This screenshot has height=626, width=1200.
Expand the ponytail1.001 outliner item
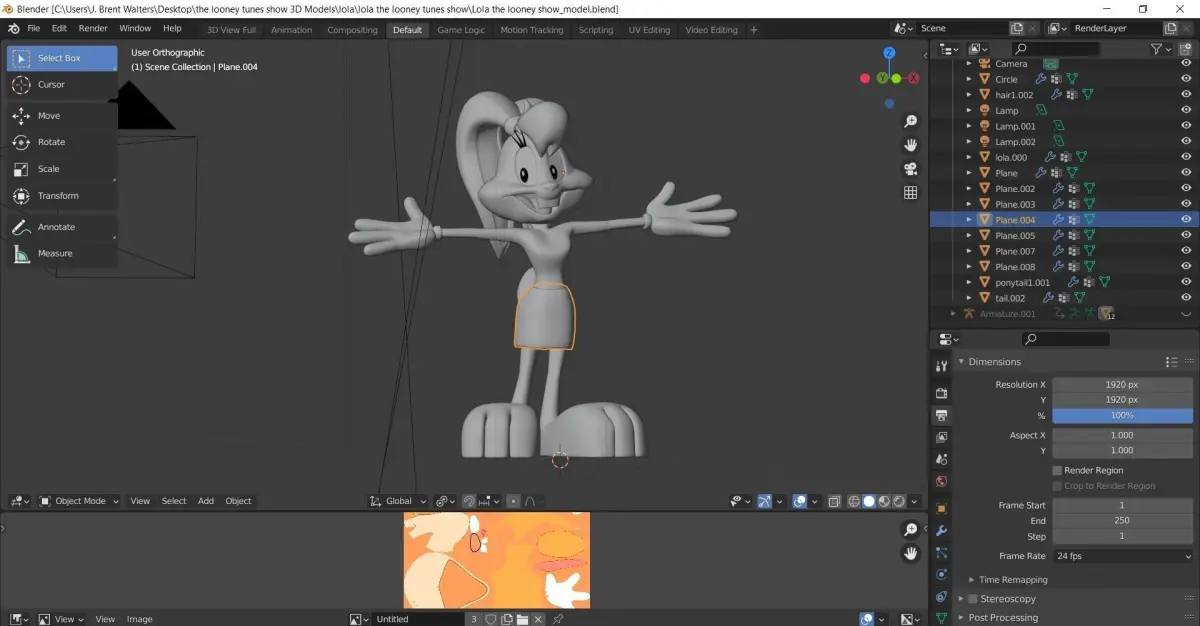point(969,283)
